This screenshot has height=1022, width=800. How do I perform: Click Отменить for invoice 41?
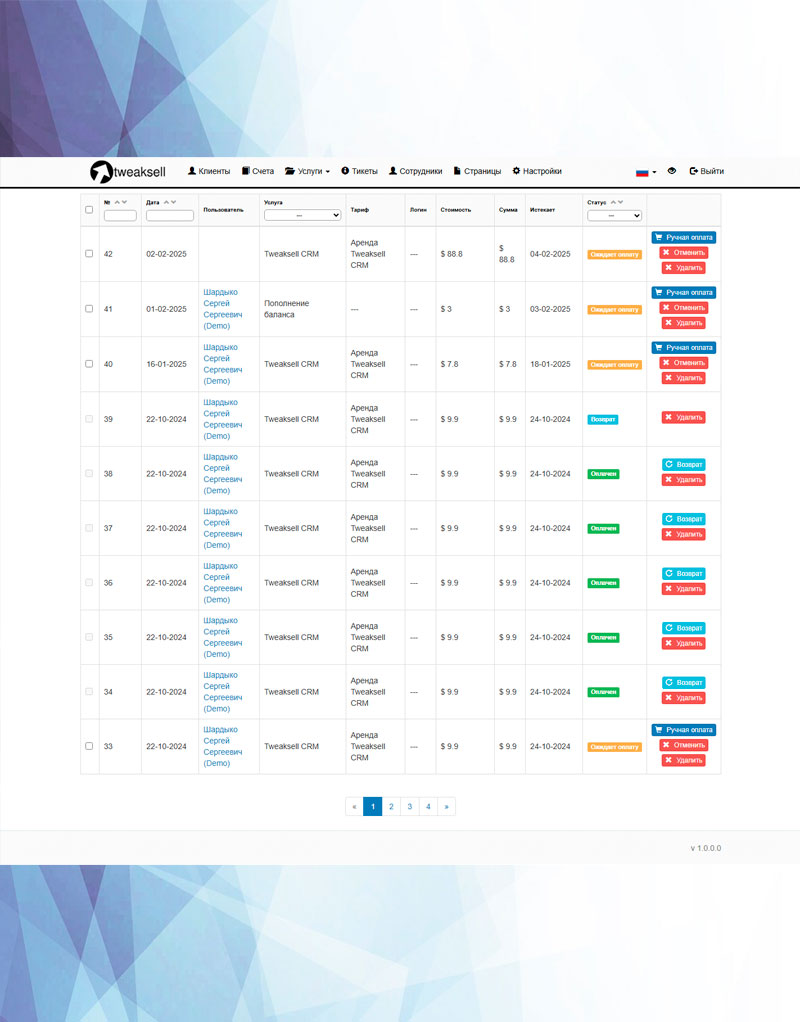[x=683, y=308]
